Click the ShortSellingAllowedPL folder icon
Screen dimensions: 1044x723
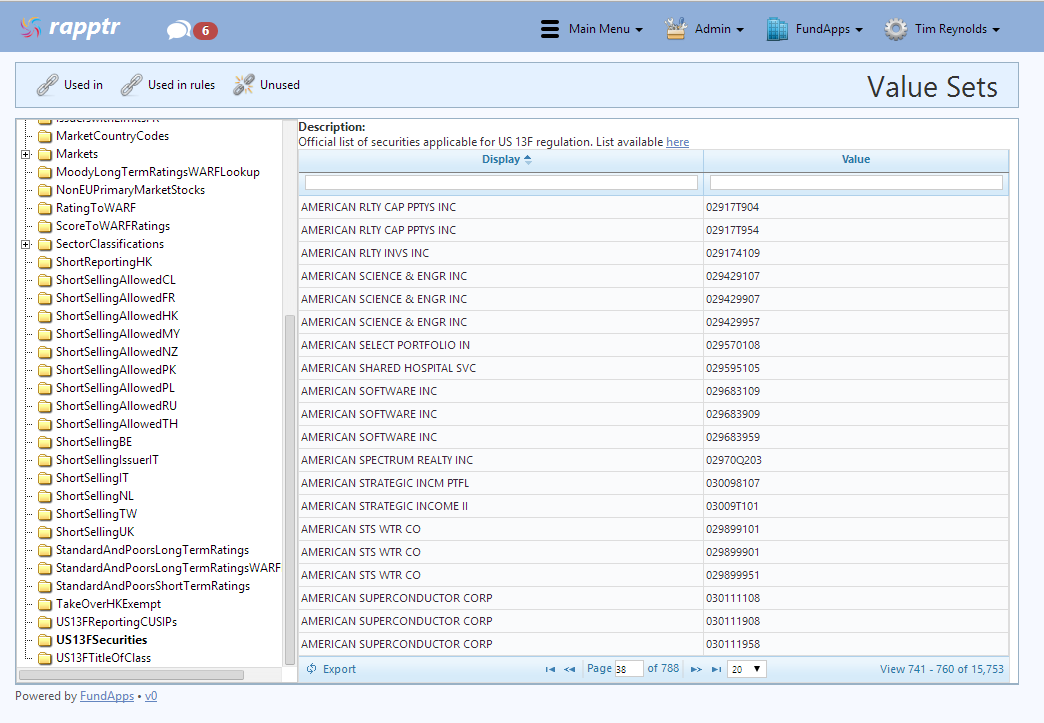pos(45,388)
